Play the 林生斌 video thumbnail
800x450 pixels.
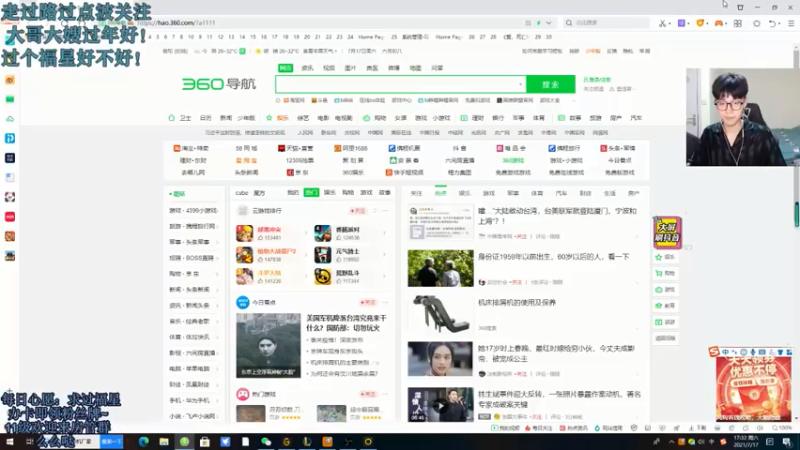click(x=440, y=405)
